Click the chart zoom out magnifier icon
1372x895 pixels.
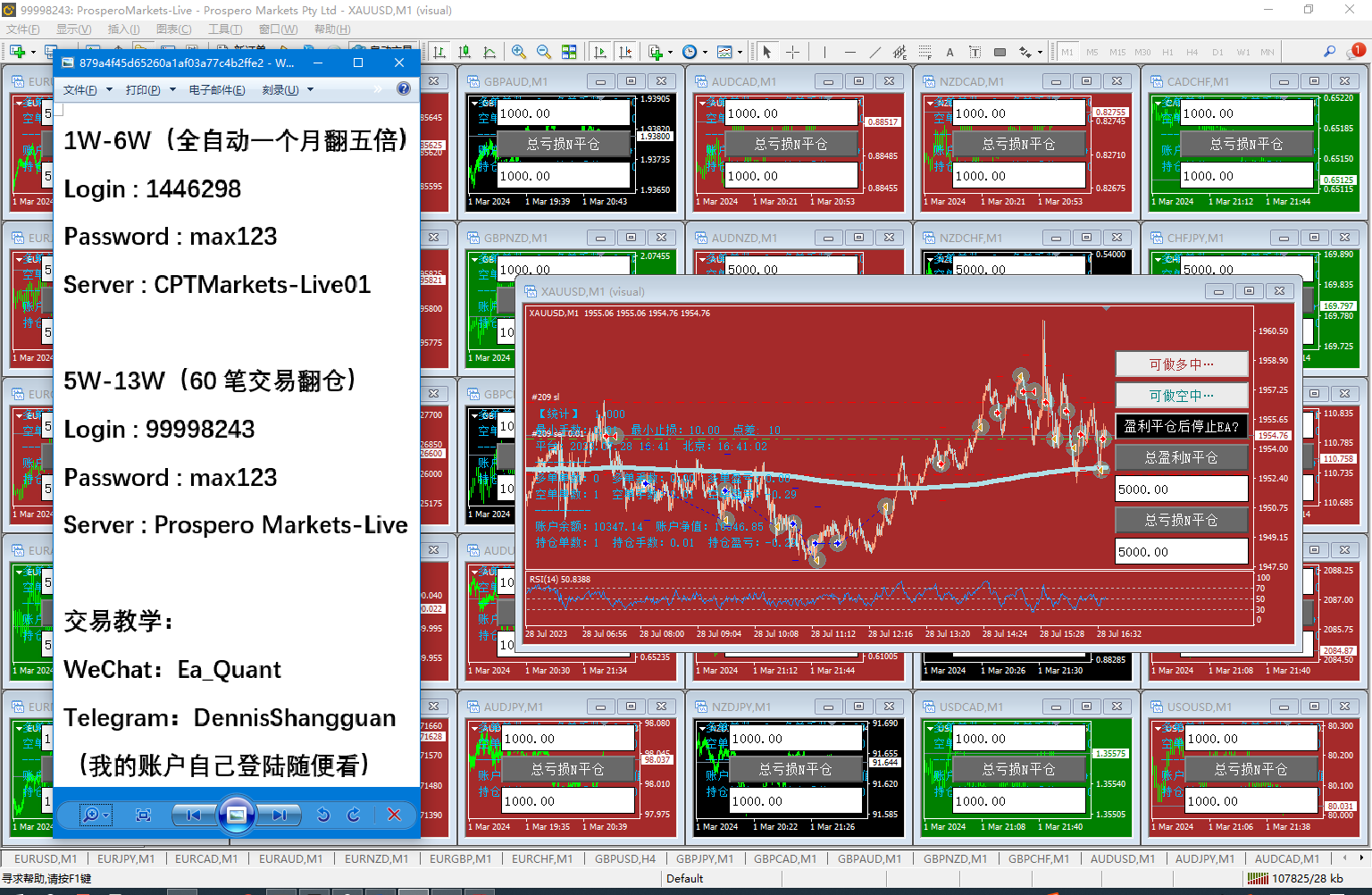point(543,52)
